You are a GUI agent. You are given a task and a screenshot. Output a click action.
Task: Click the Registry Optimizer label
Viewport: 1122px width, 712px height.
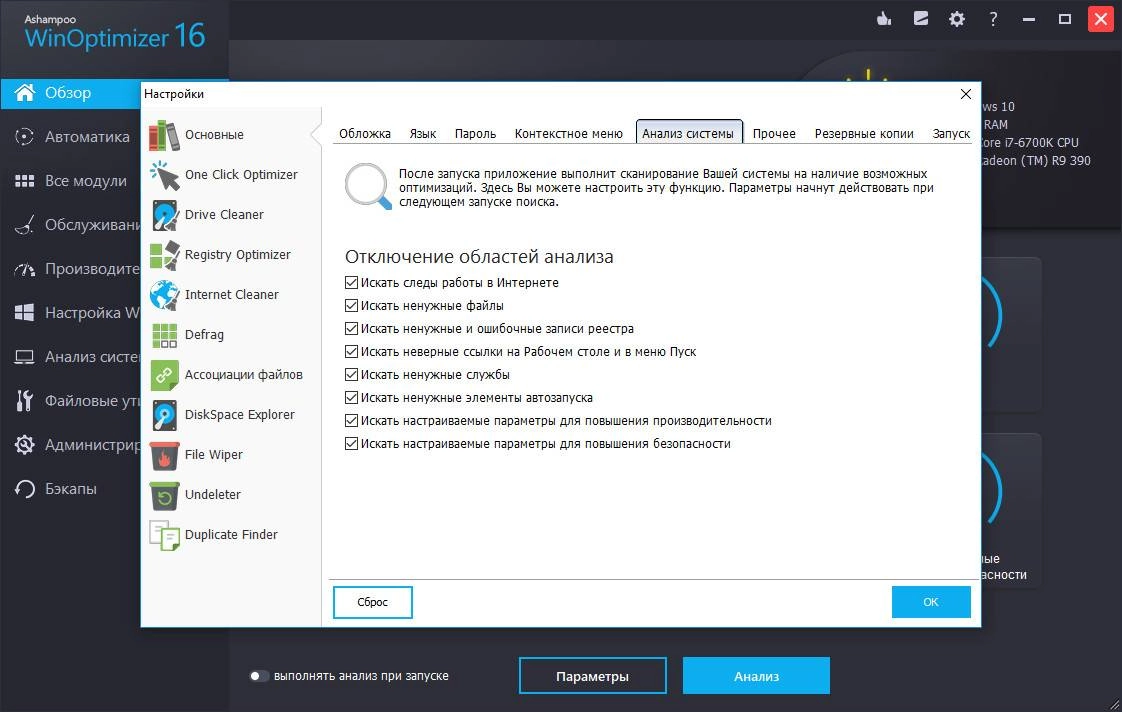238,255
